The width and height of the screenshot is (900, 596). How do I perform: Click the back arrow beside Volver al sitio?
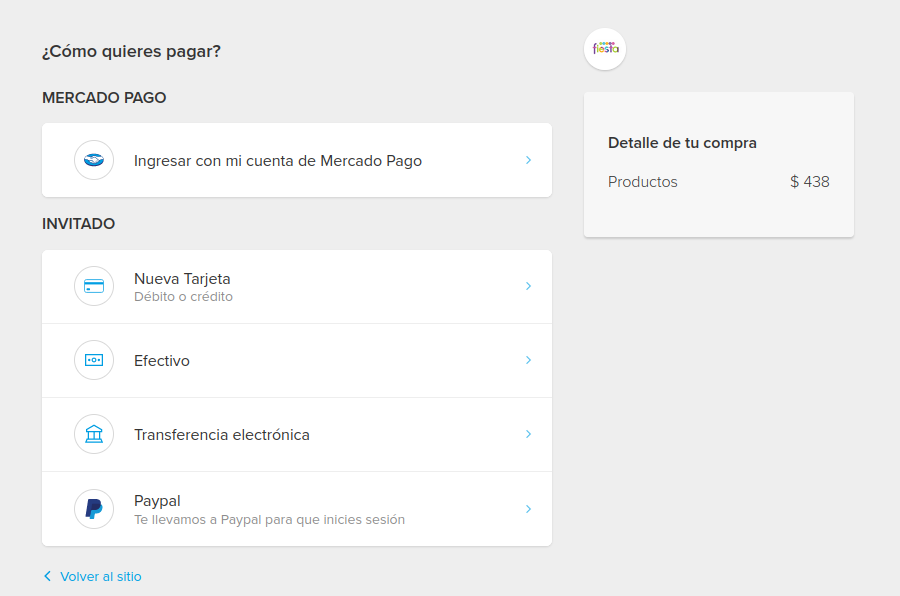coord(48,576)
